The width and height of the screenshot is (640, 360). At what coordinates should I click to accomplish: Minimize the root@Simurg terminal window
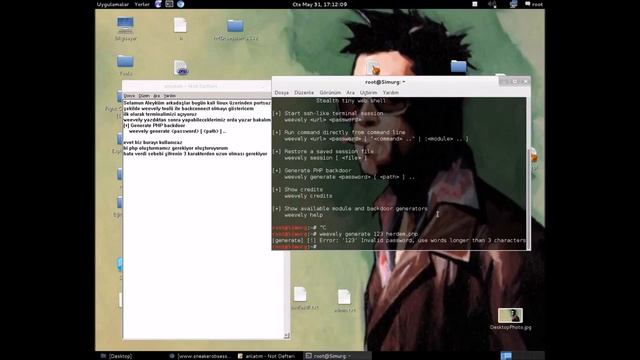[504, 82]
